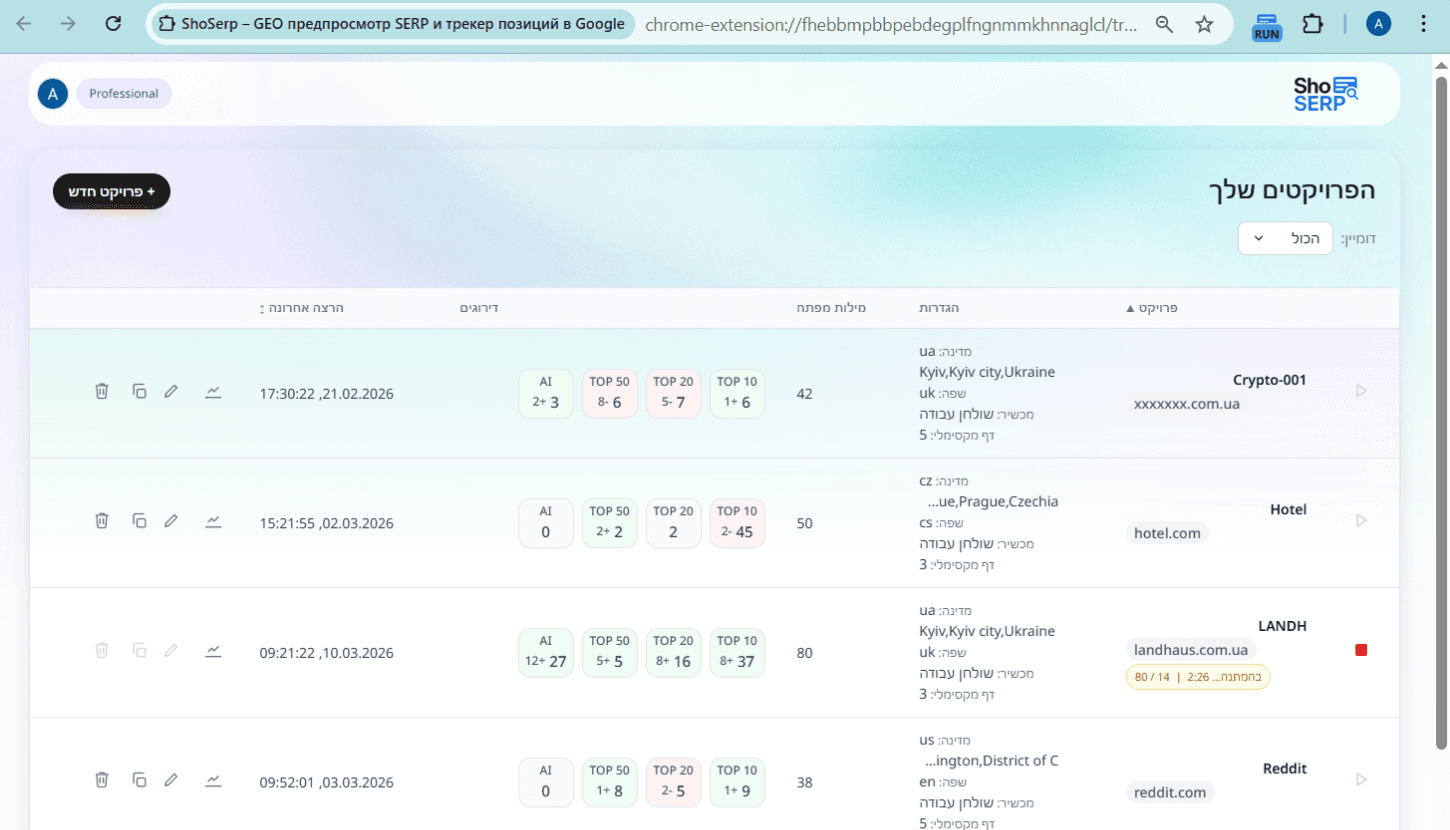Reload the current page

coord(114,24)
